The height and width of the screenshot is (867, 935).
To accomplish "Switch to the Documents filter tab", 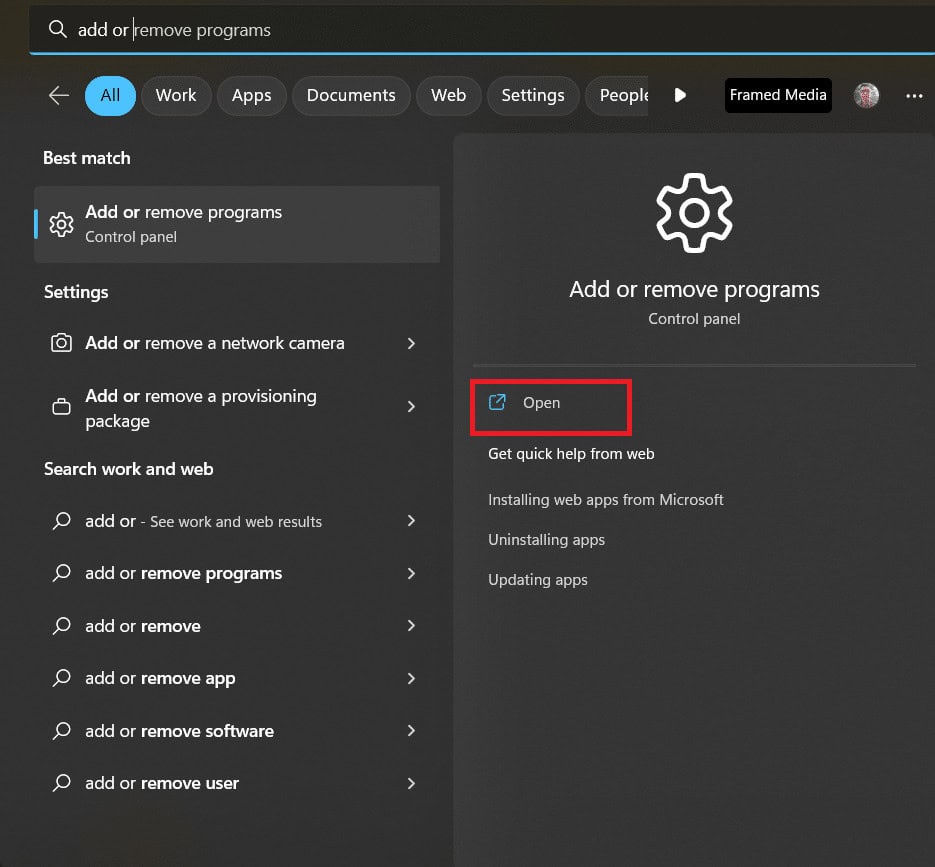I will [x=351, y=95].
